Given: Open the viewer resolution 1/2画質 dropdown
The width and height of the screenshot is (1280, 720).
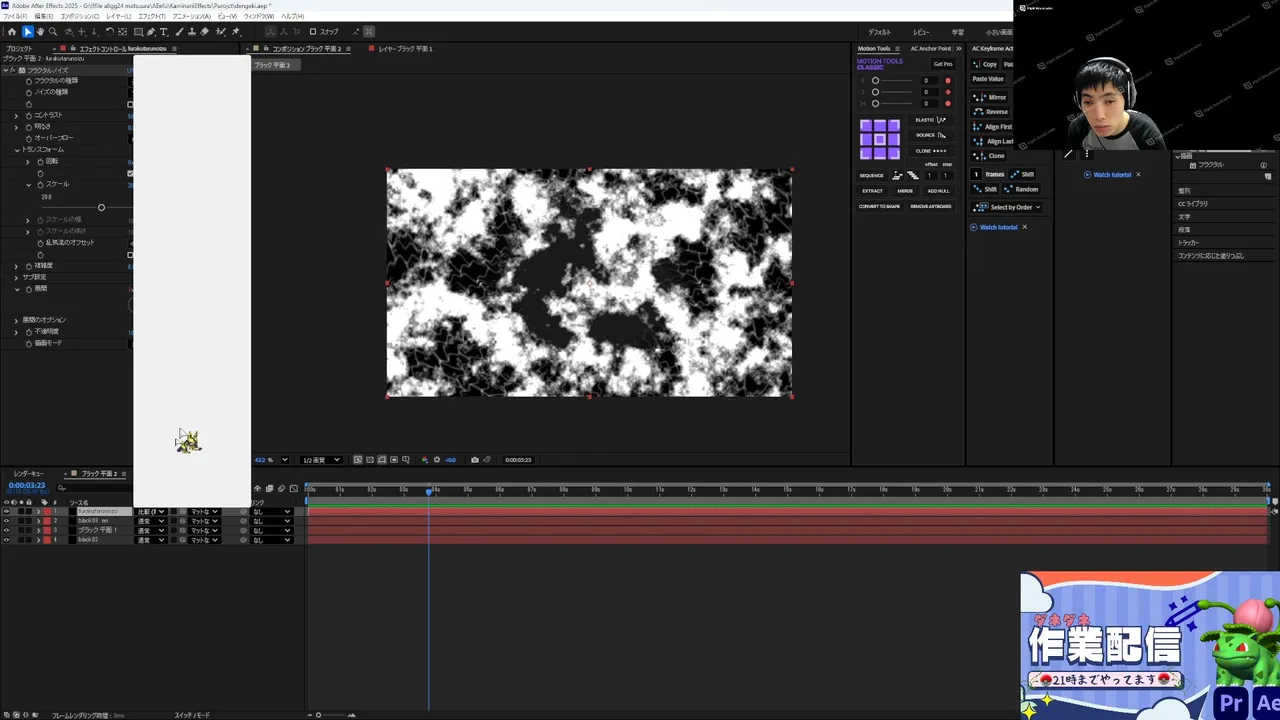Looking at the screenshot, I should pyautogui.click(x=321, y=460).
